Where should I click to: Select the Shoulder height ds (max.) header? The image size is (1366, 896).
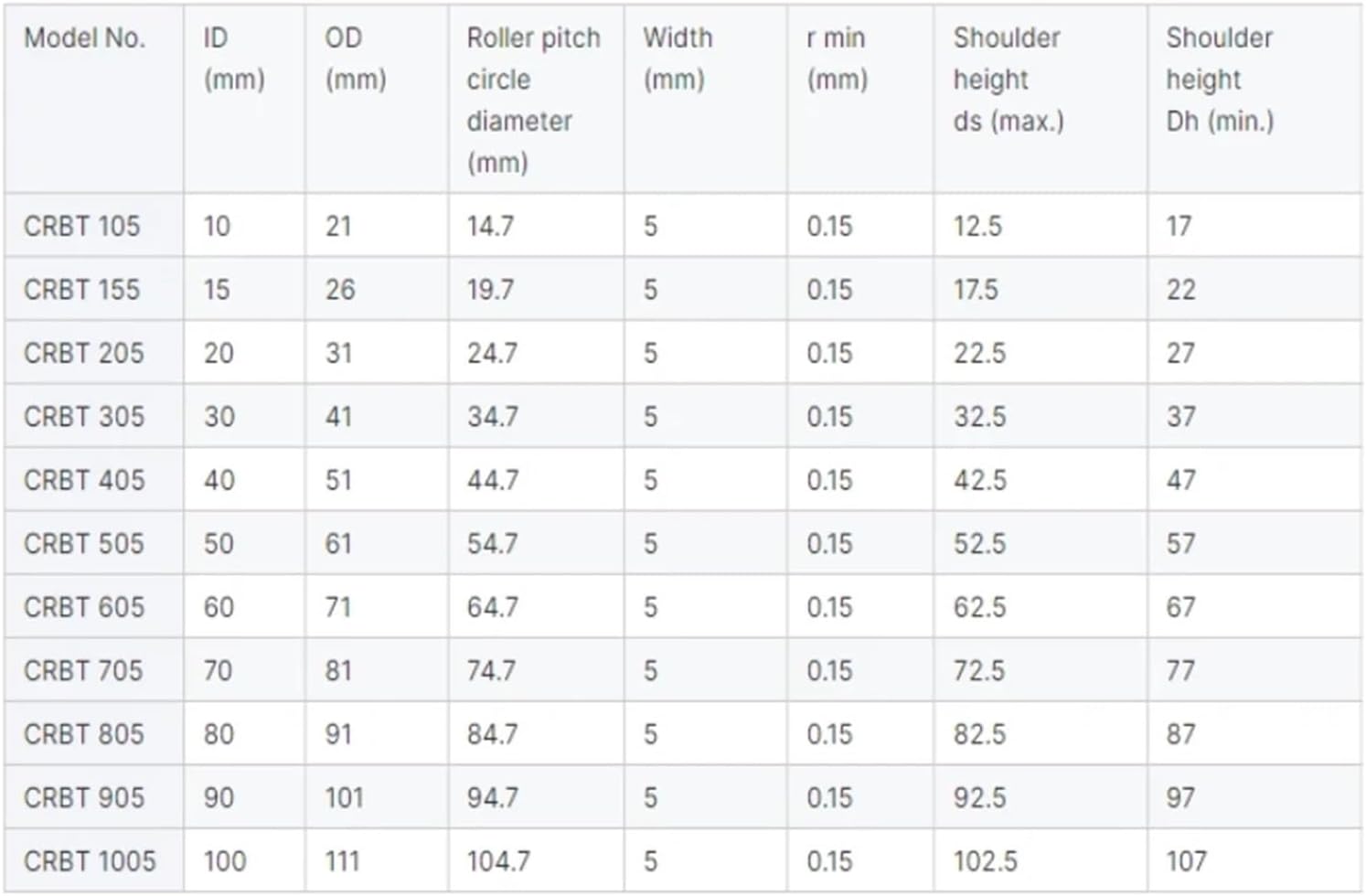point(1008,80)
